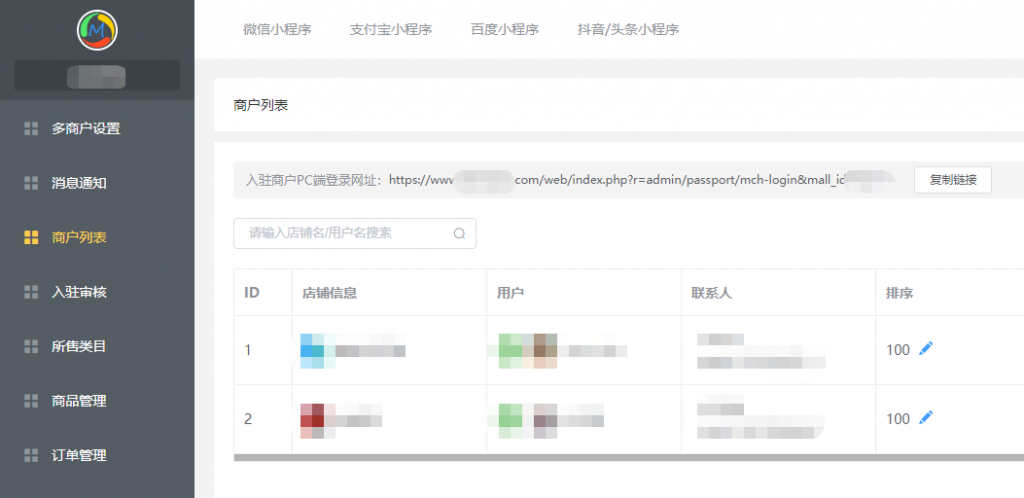Click grid icon beside 订单管理
This screenshot has height=498, width=1024.
click(x=31, y=455)
